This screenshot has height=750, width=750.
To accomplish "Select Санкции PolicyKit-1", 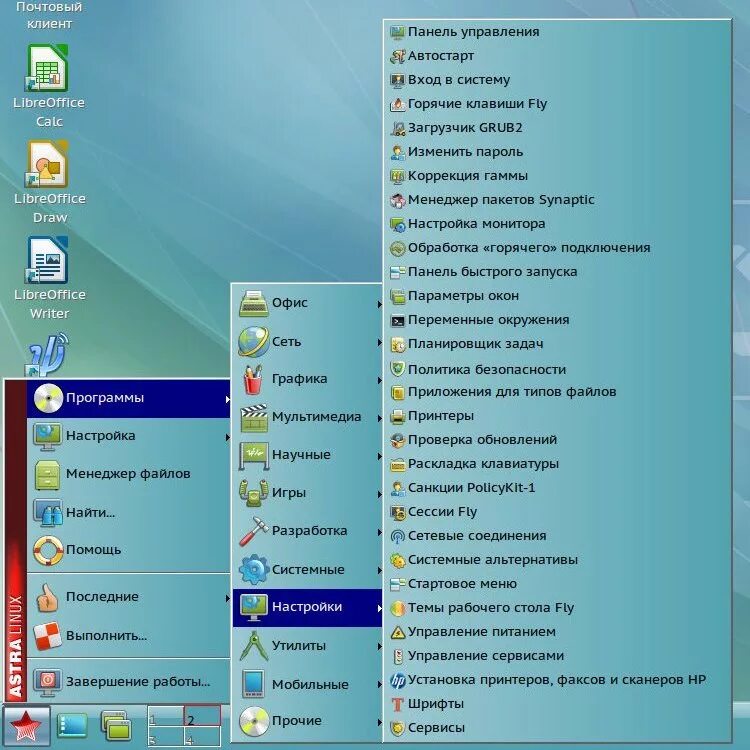I will [558, 488].
